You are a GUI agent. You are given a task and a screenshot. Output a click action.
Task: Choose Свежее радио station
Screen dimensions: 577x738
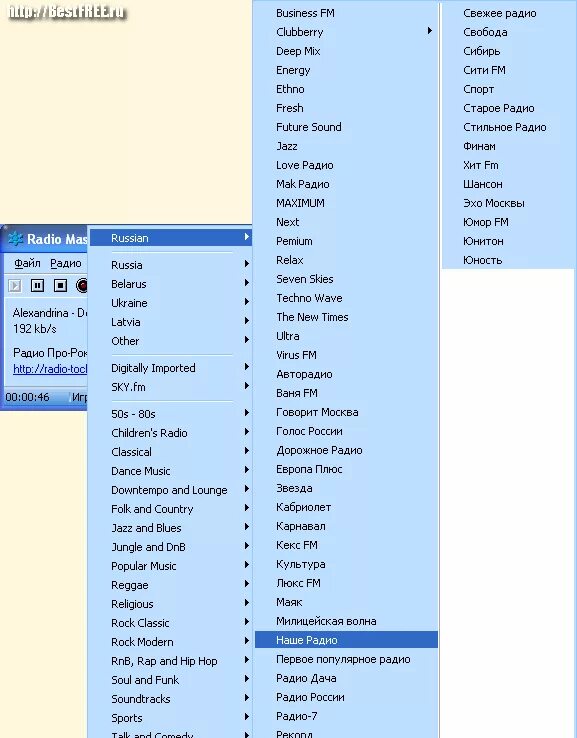click(x=509, y=13)
